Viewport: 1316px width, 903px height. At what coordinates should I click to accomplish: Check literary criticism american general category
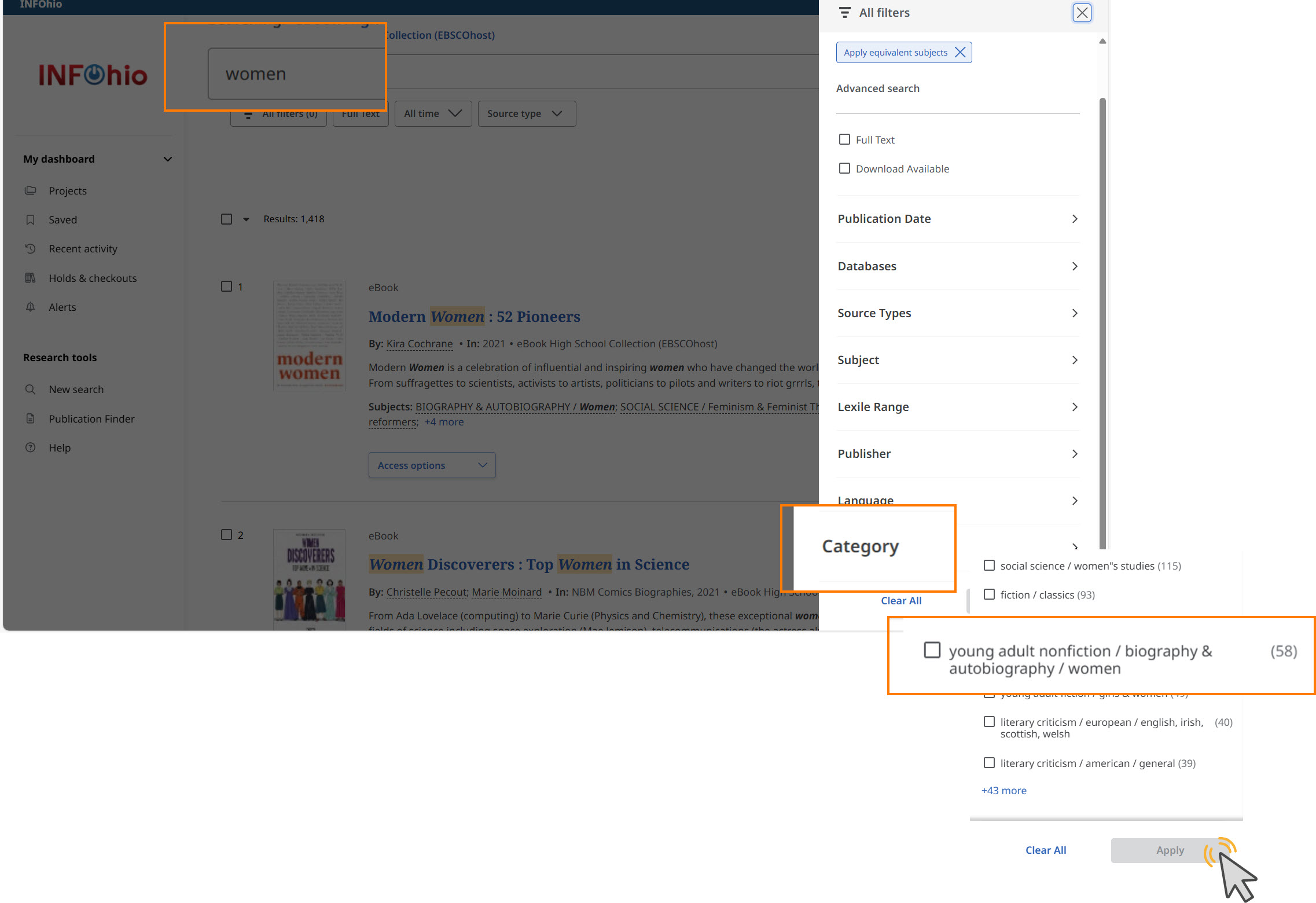tap(989, 763)
